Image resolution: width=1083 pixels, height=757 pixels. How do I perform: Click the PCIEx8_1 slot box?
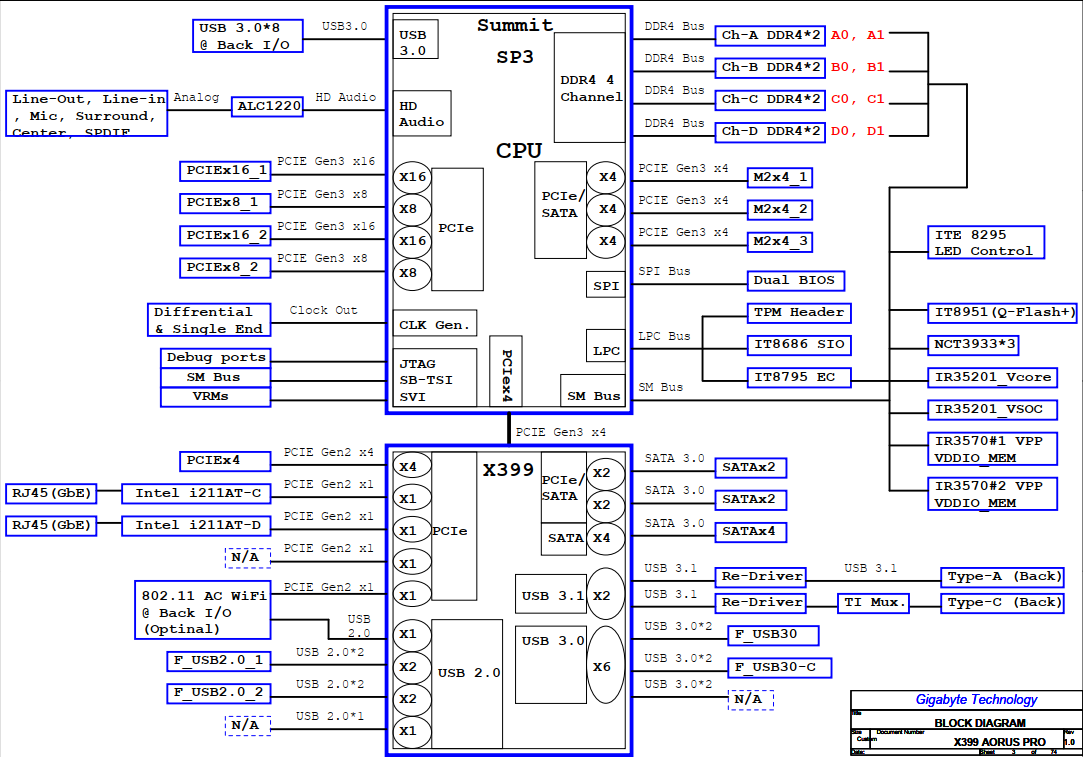[225, 203]
